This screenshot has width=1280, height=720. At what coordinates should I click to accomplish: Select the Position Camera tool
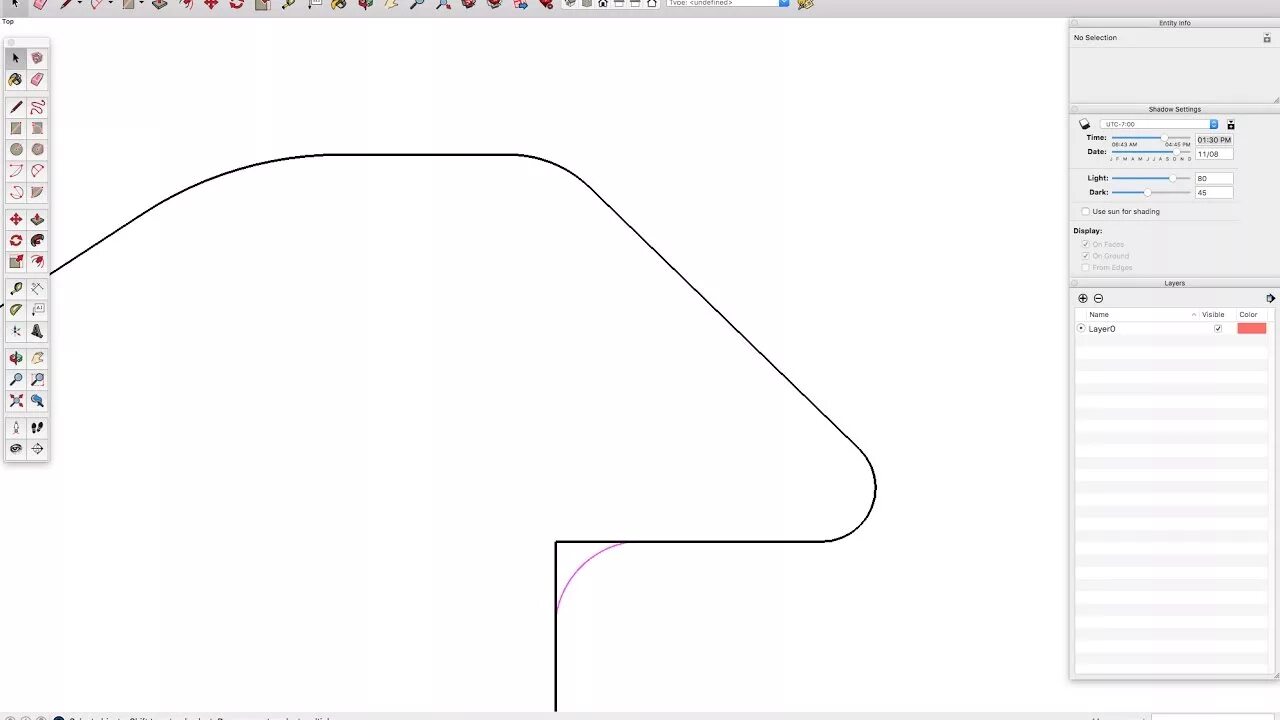[16, 427]
